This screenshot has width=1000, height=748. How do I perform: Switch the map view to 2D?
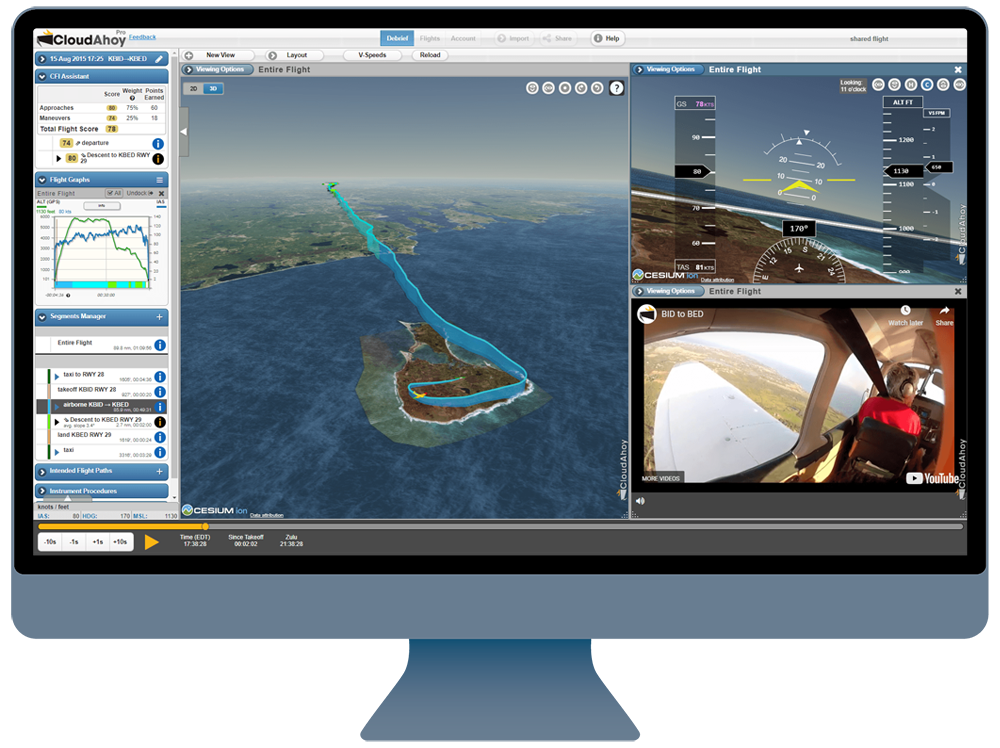point(193,89)
